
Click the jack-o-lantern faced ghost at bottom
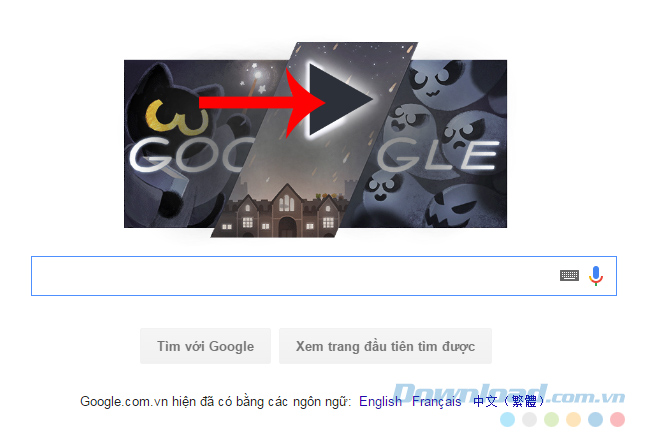pyautogui.click(x=452, y=210)
